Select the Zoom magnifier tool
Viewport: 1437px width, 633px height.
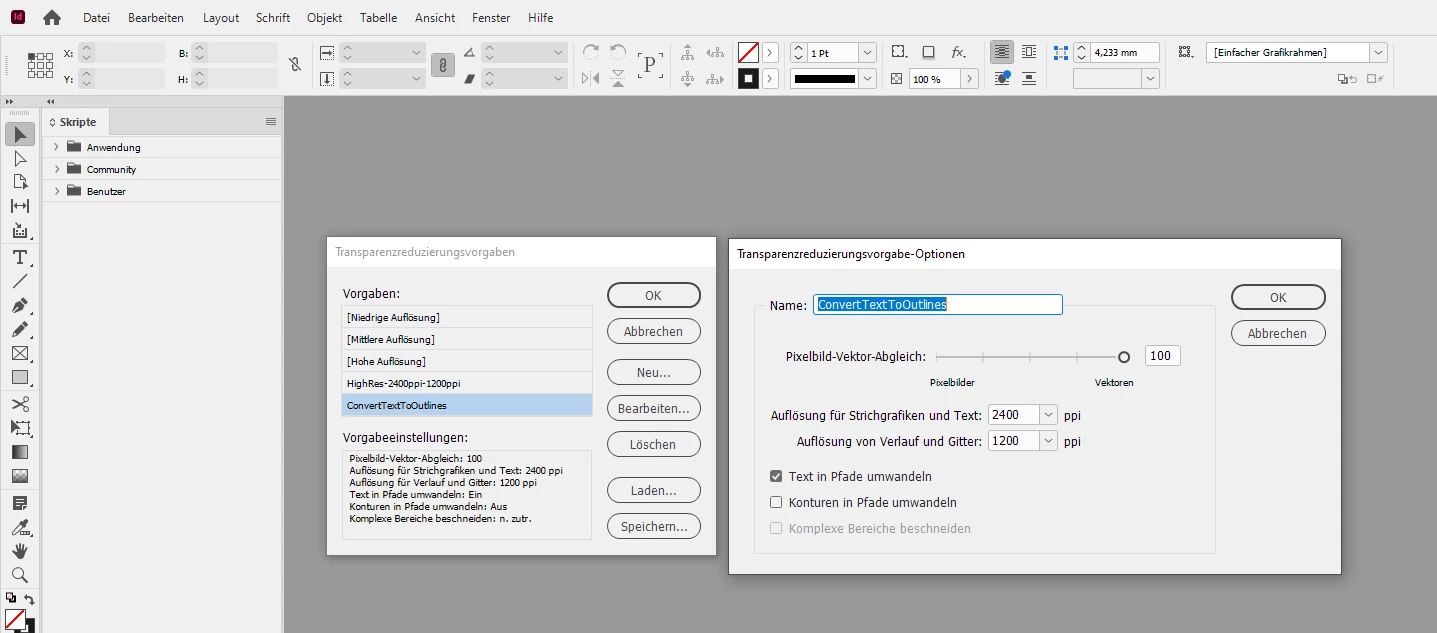[19, 575]
